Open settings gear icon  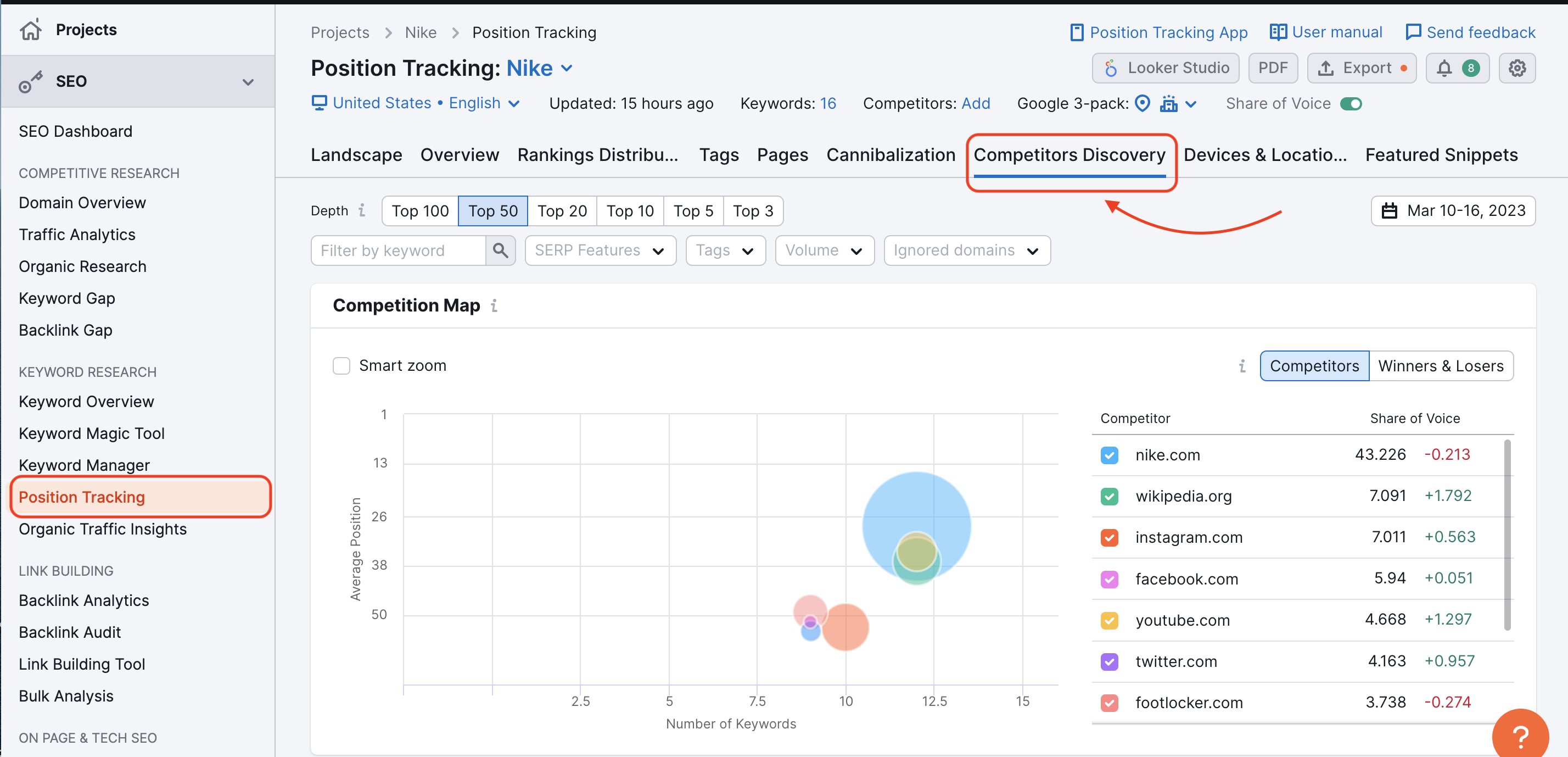pyautogui.click(x=1517, y=68)
